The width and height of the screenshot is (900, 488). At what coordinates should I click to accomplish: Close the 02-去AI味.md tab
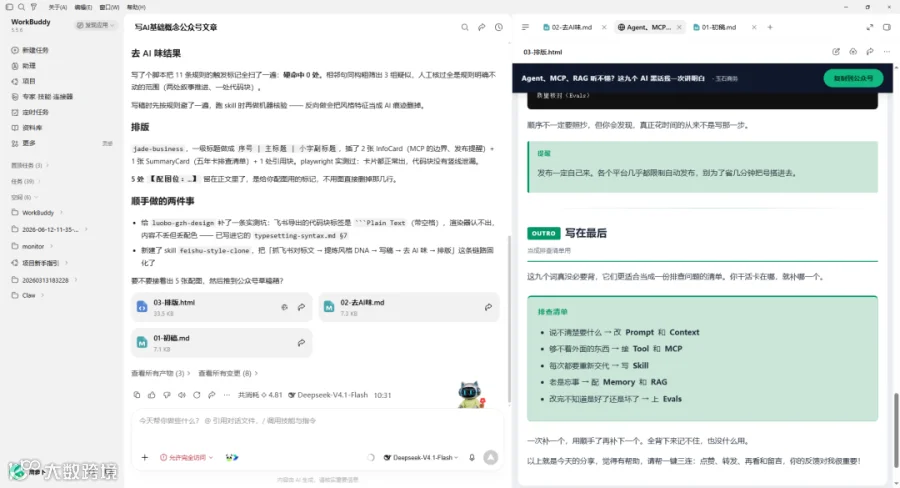604,27
